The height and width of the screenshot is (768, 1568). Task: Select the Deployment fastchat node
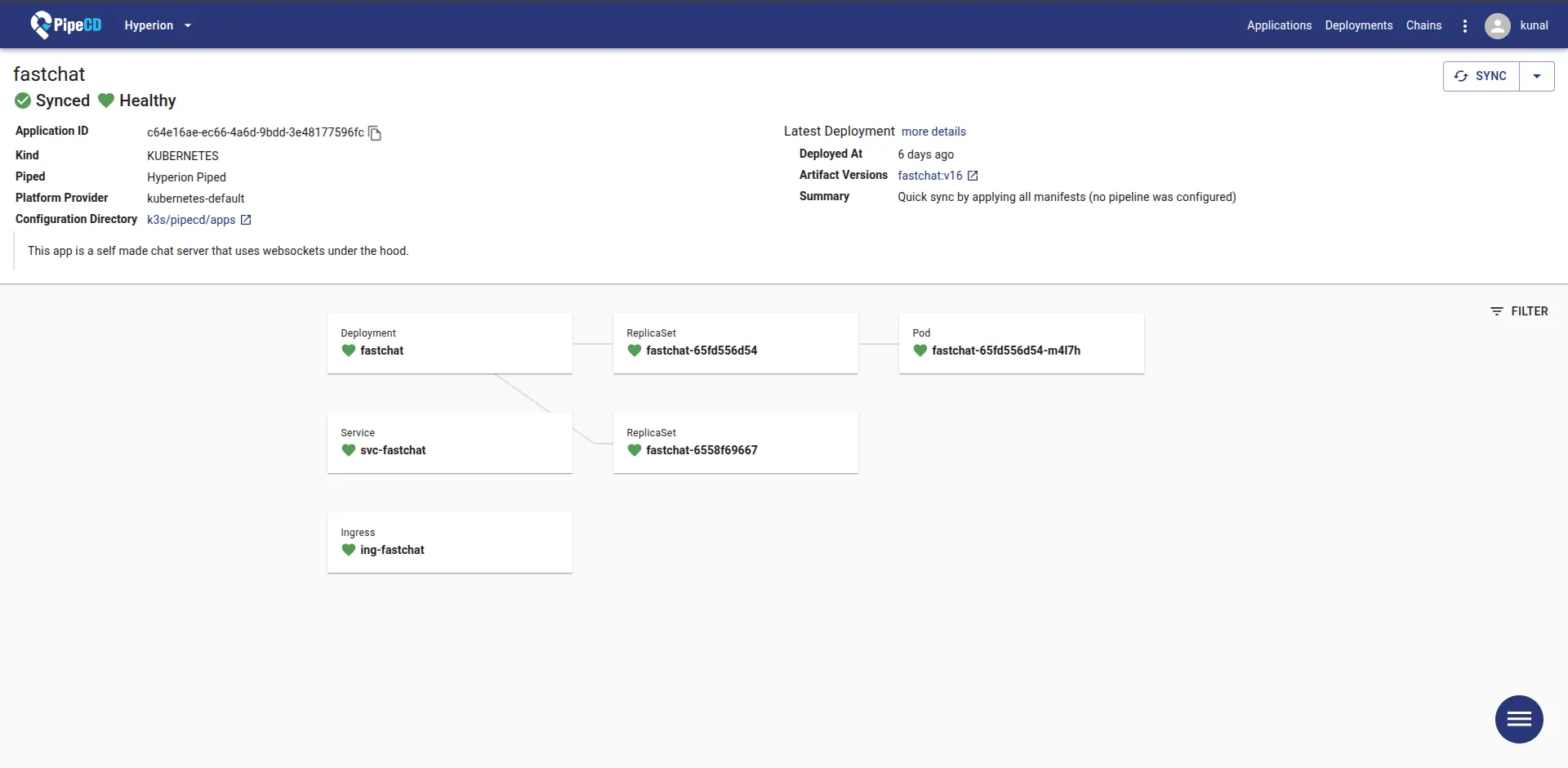click(450, 343)
